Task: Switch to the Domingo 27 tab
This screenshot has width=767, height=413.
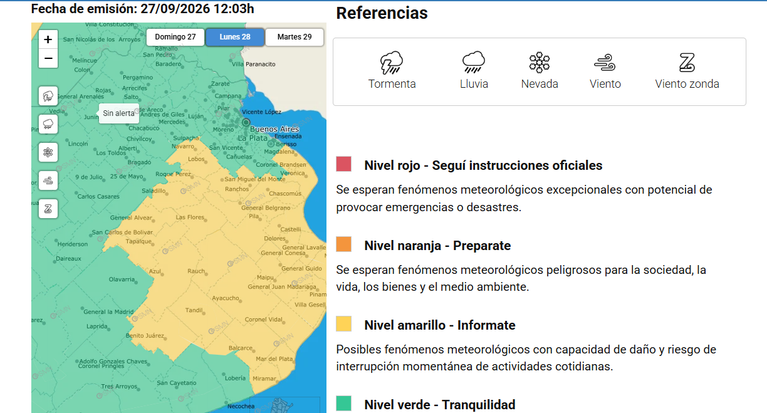Action: 175,37
